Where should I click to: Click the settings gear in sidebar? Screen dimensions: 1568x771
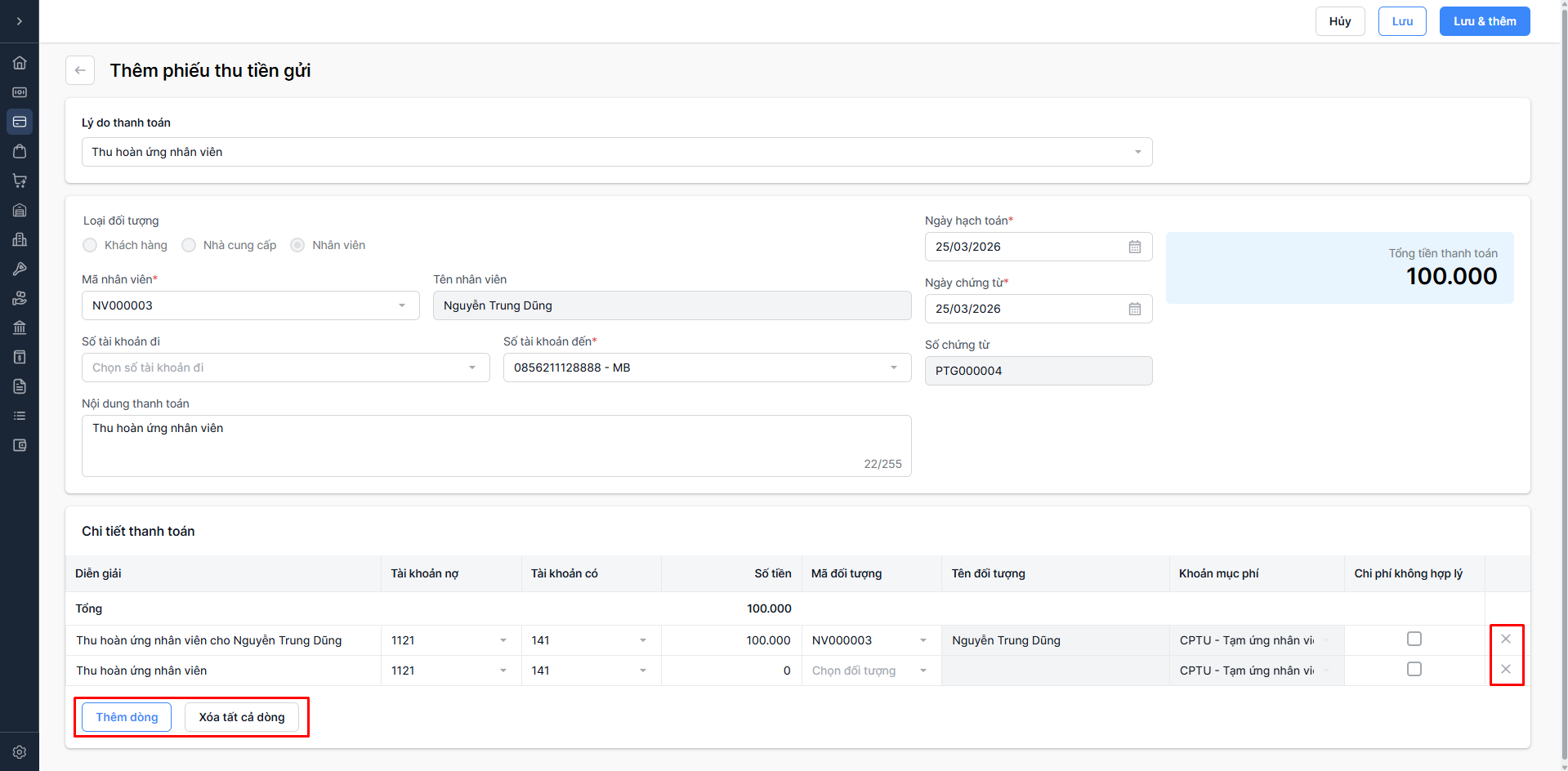(20, 752)
